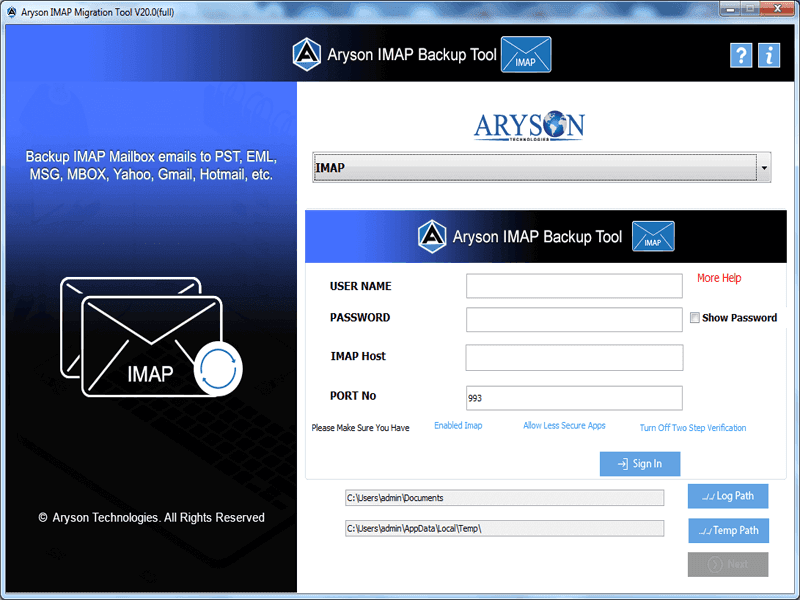The width and height of the screenshot is (800, 600).
Task: Click the Allow Less Secure Apps link
Action: tap(564, 425)
